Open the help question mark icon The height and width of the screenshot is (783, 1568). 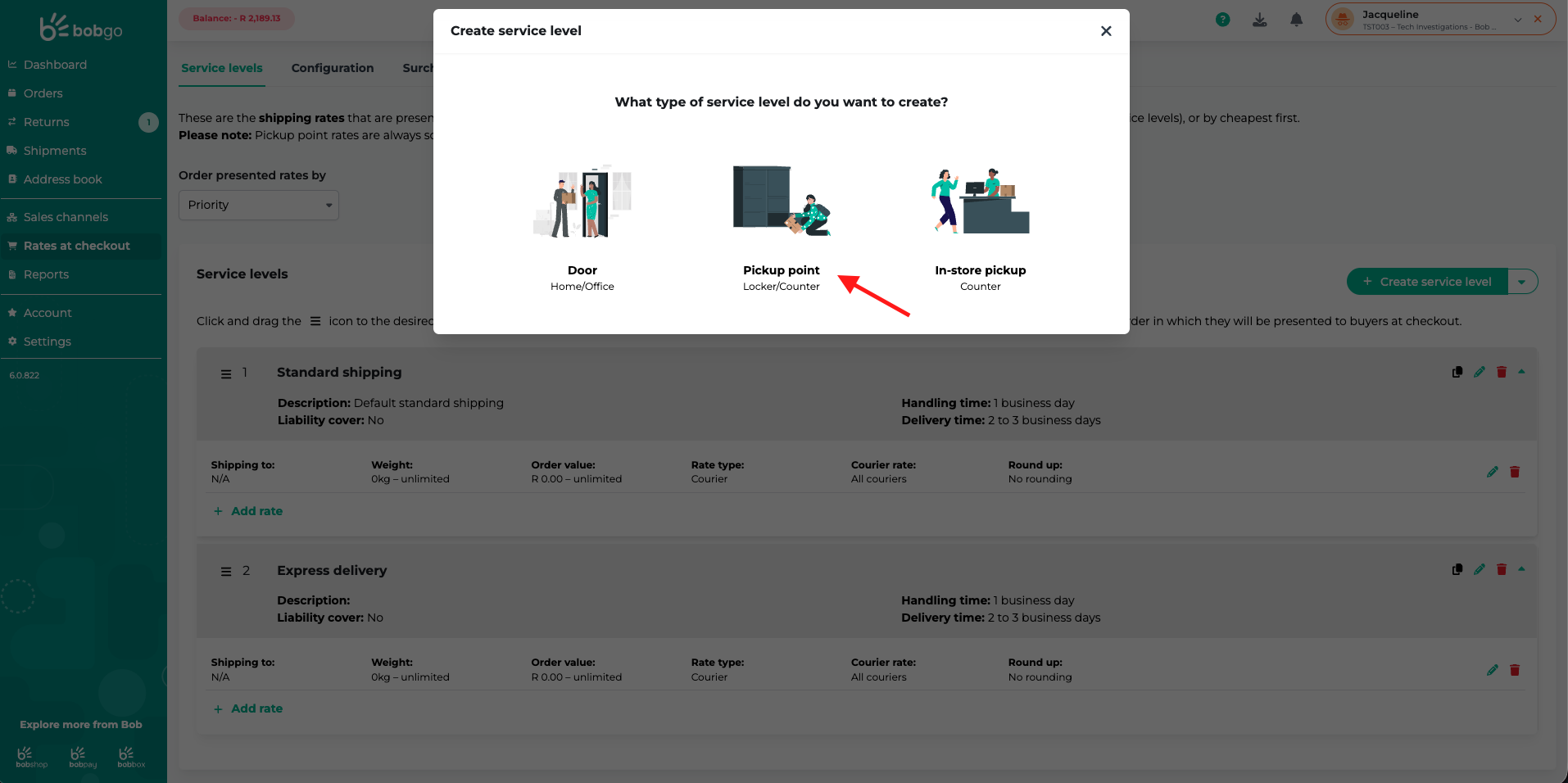pos(1222,20)
